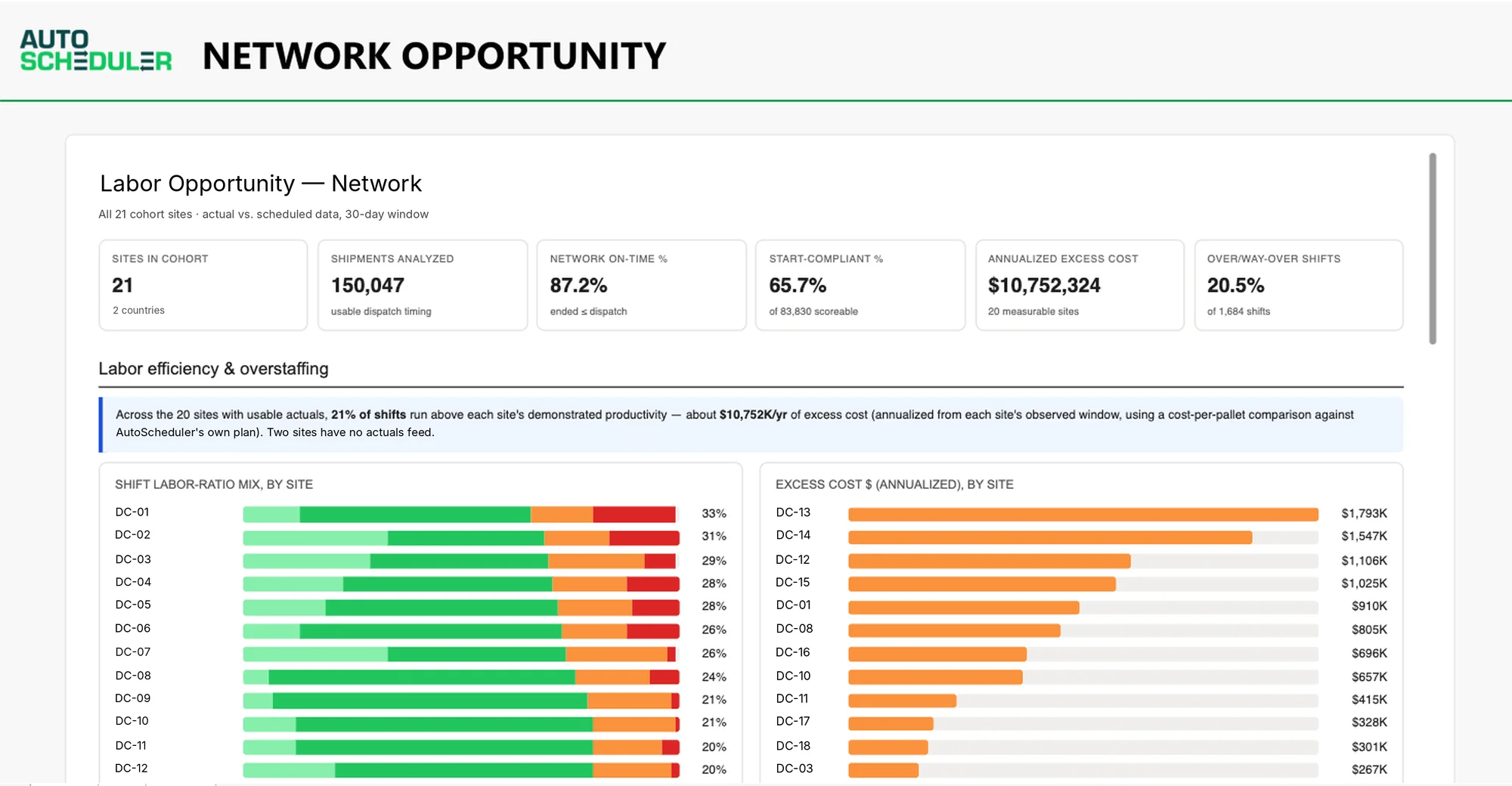
Task: Click the DC-13 excess cost bar
Action: click(1083, 515)
